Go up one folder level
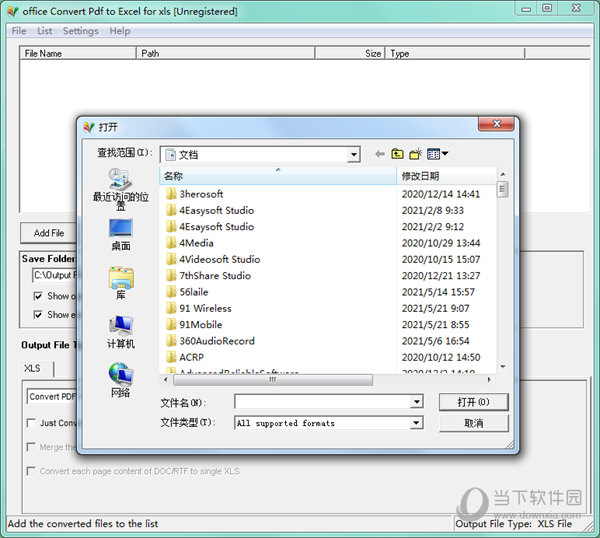This screenshot has height=538, width=600. tap(398, 154)
